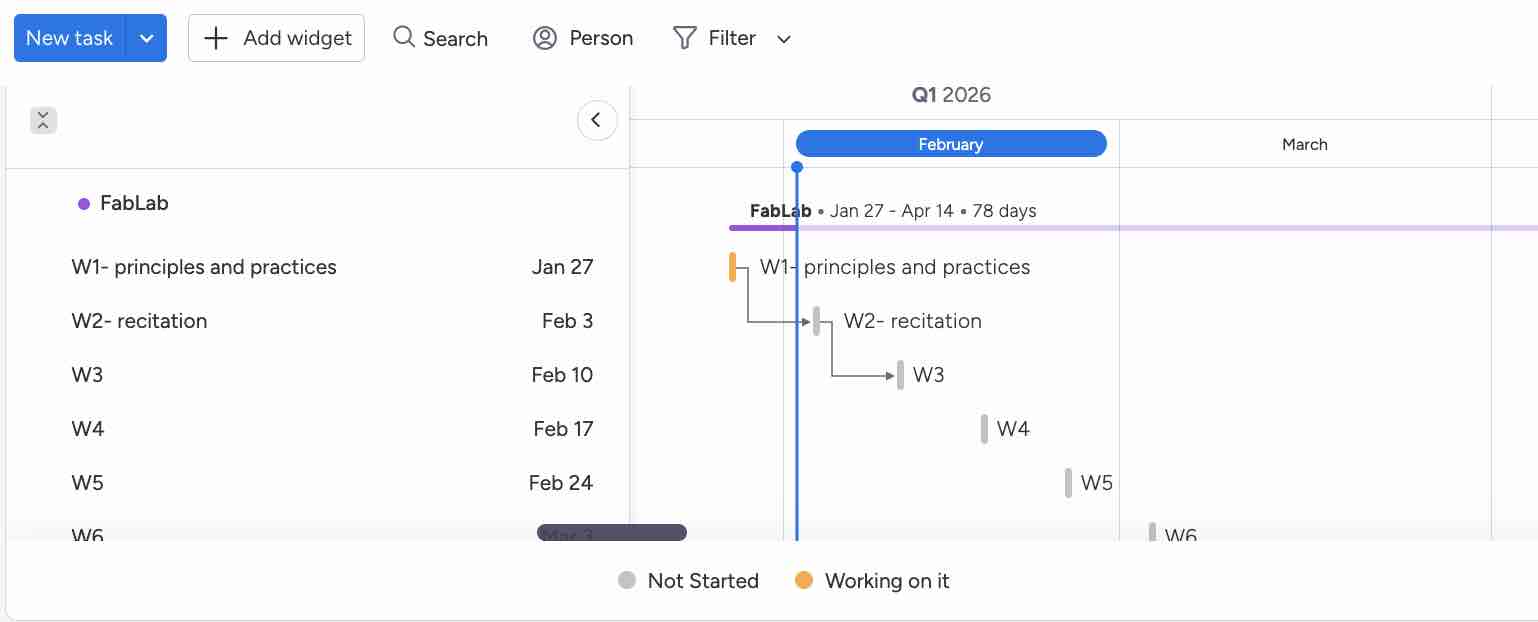Open the Person filter icon
The width and height of the screenshot is (1538, 622).
544,38
